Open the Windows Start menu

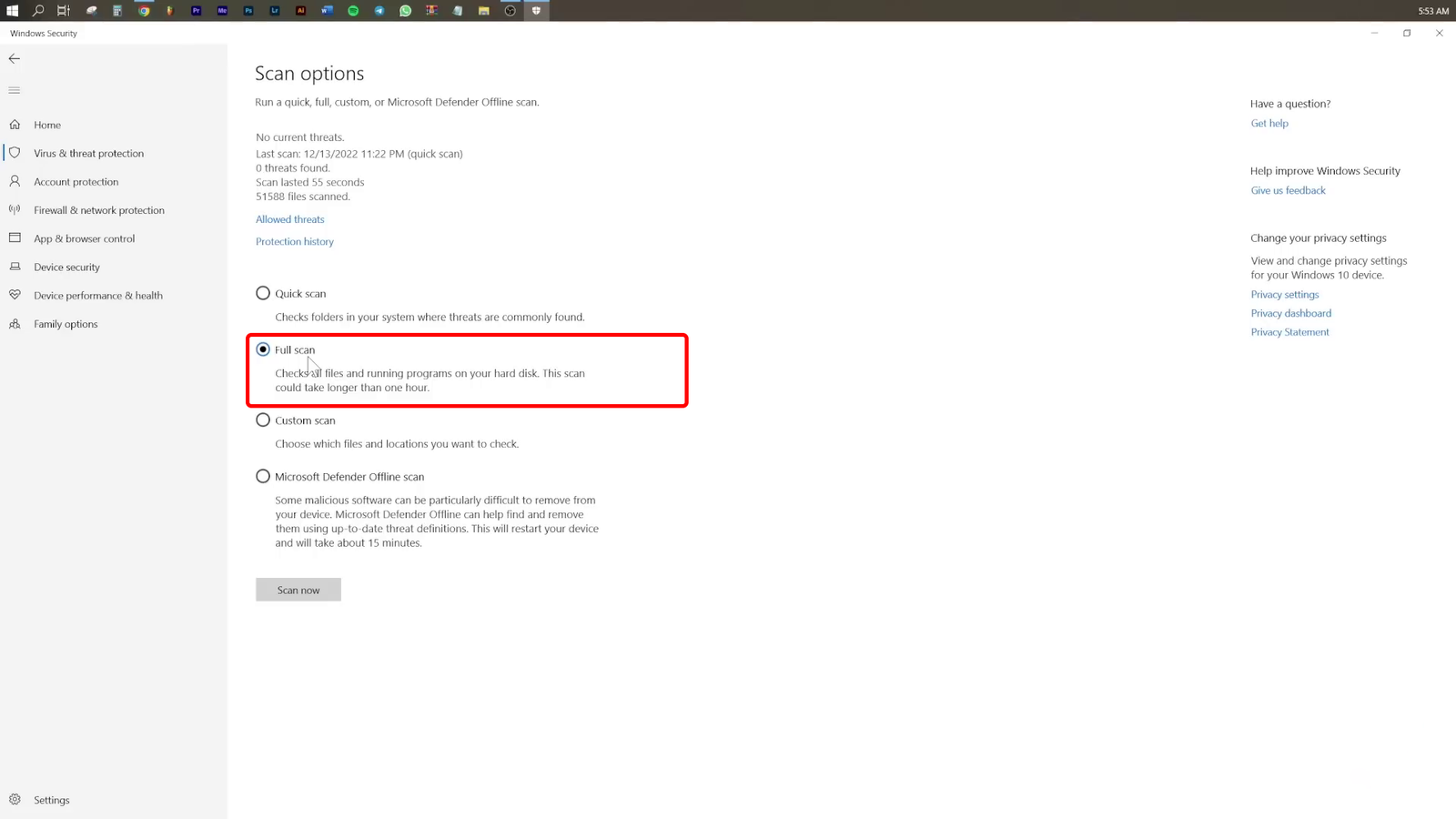click(13, 11)
